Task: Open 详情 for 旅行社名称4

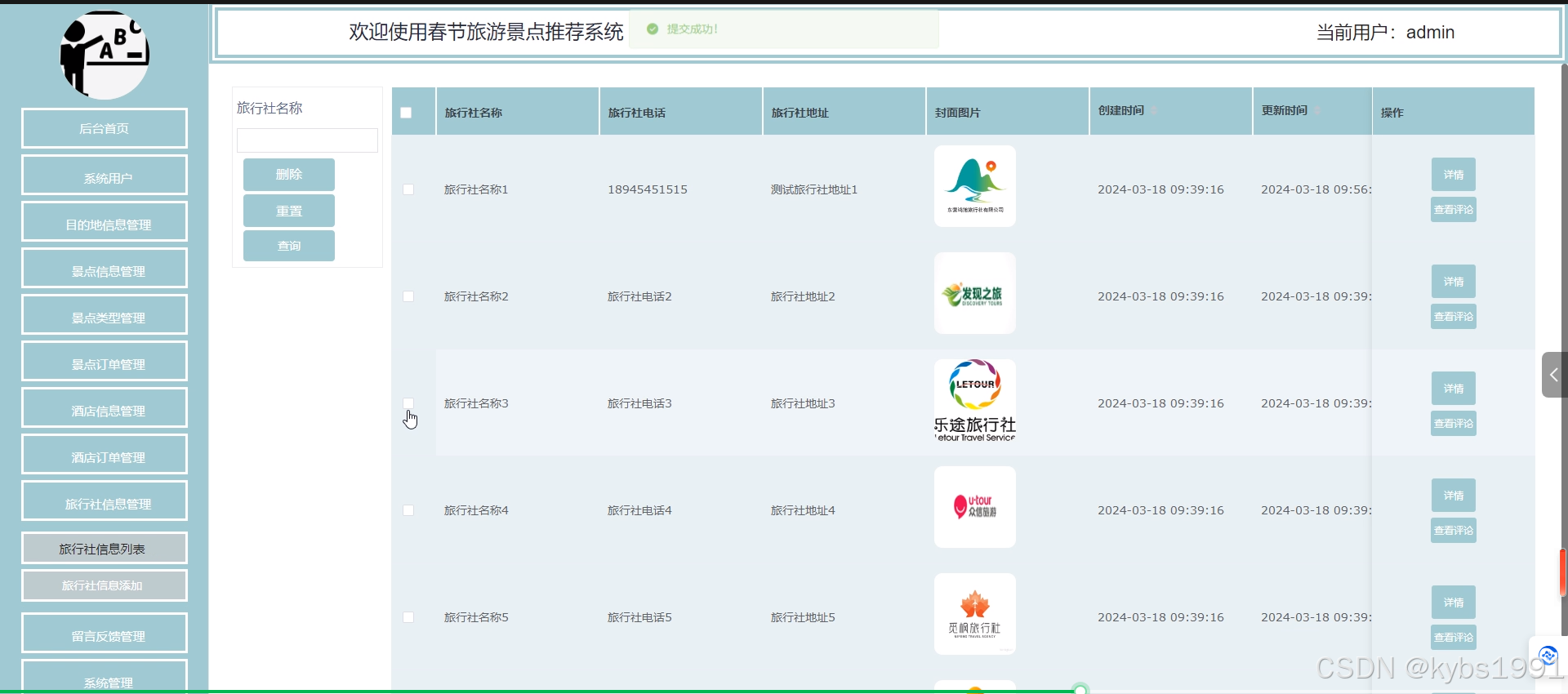Action: (1454, 496)
